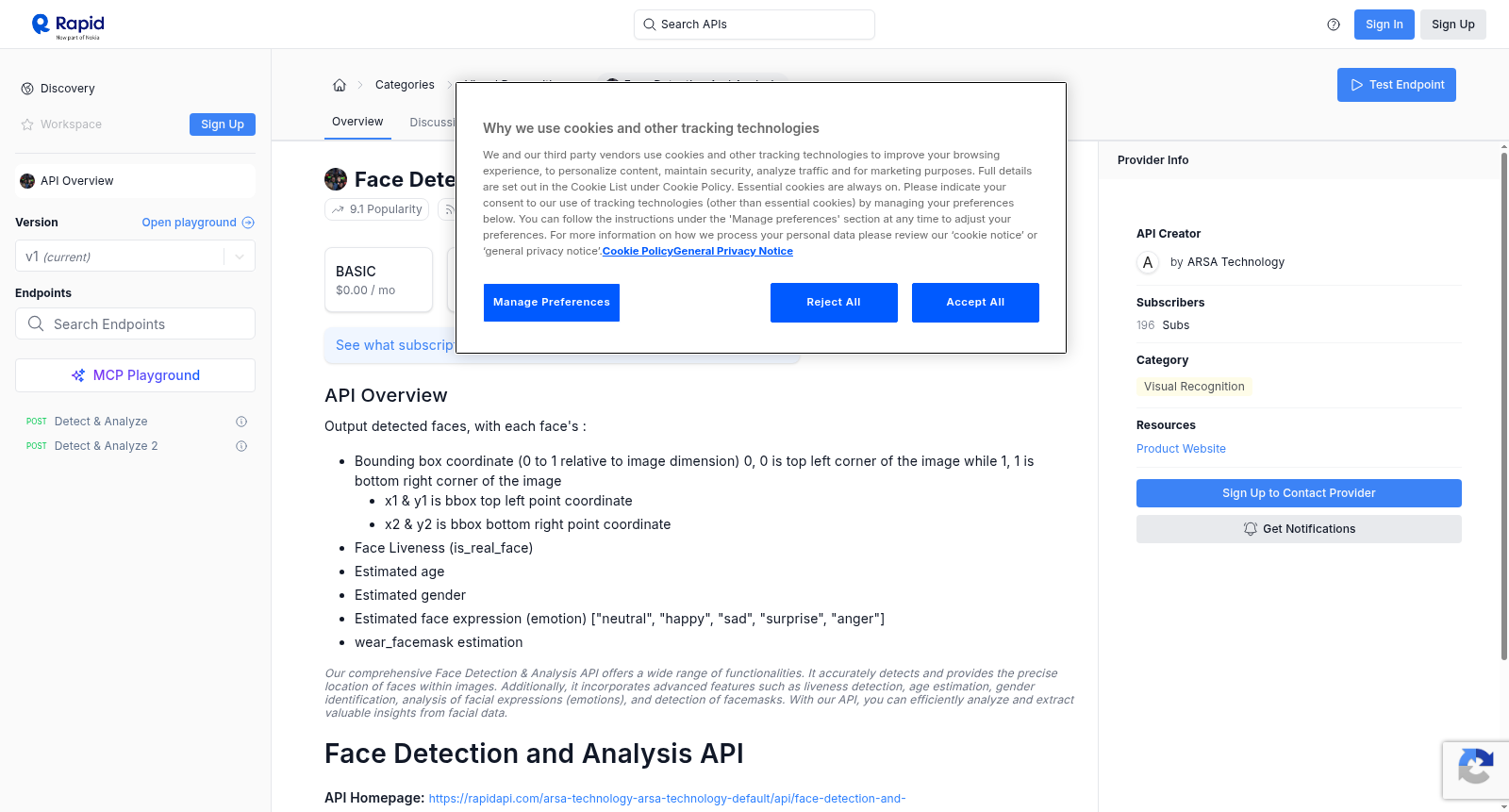Click Sign Up to Contact Provider
The width and height of the screenshot is (1509, 812).
click(x=1299, y=493)
